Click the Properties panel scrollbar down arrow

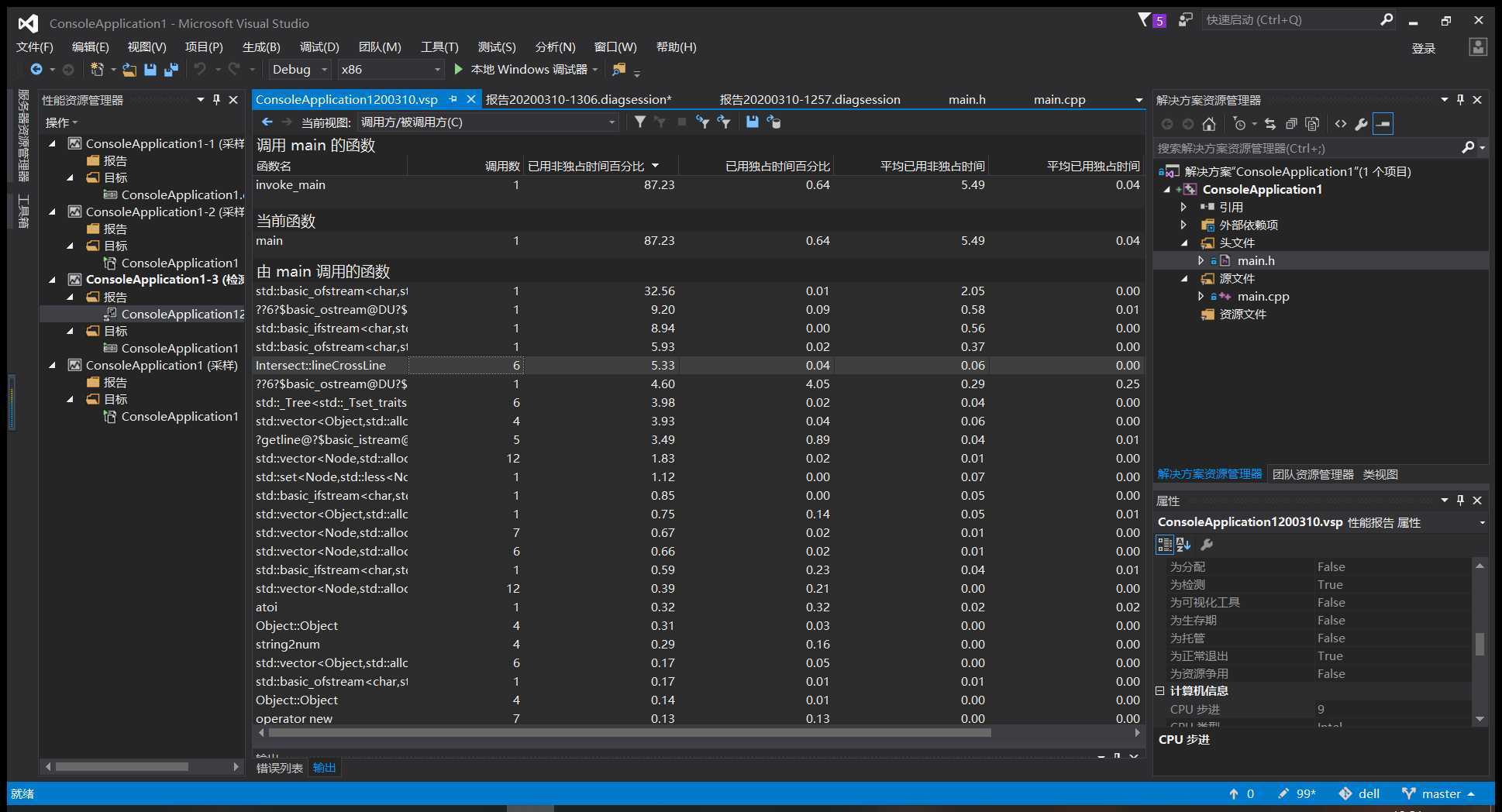(x=1480, y=719)
